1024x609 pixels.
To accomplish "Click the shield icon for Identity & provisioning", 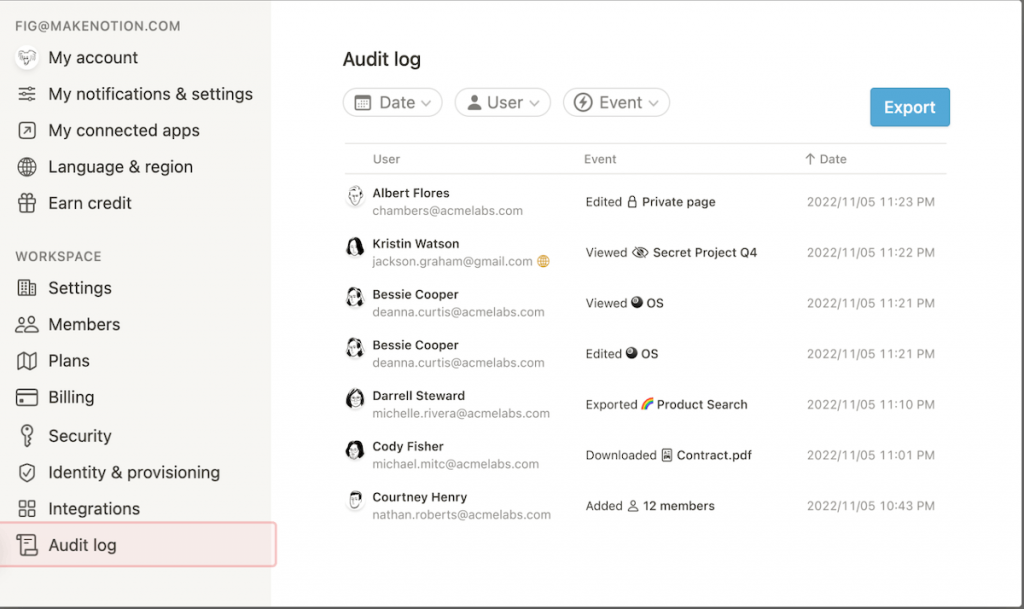I will (x=27, y=472).
